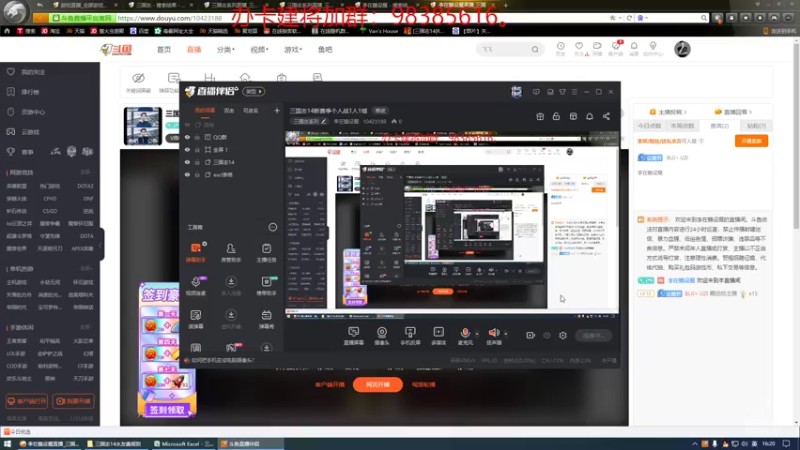Add a 多媒体 multimedia source
Screen dimensions: 800x450
[x=438, y=336]
